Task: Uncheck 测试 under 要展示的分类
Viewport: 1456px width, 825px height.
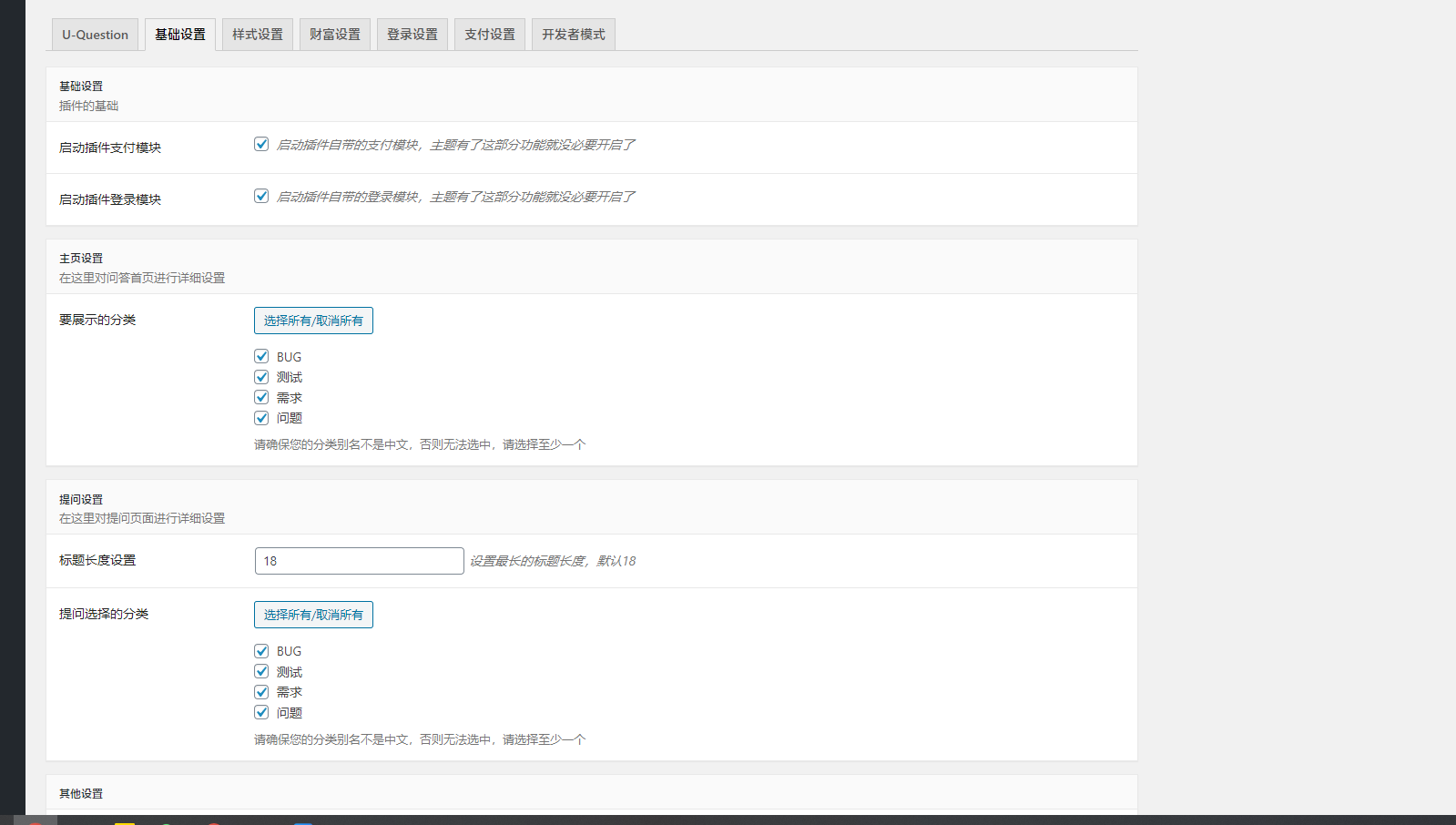Action: pyautogui.click(x=261, y=377)
